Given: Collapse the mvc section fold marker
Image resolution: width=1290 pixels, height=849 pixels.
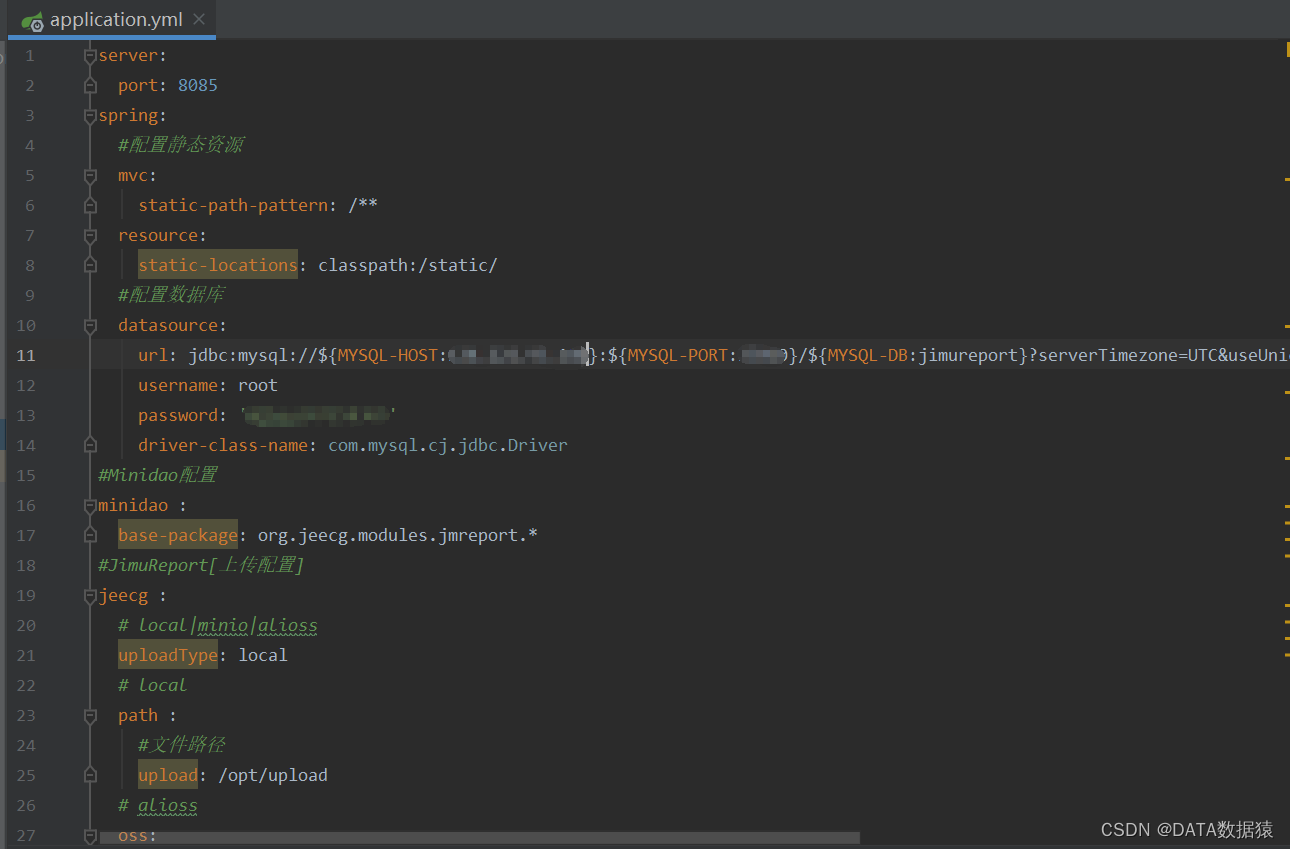Looking at the screenshot, I should tap(90, 176).
